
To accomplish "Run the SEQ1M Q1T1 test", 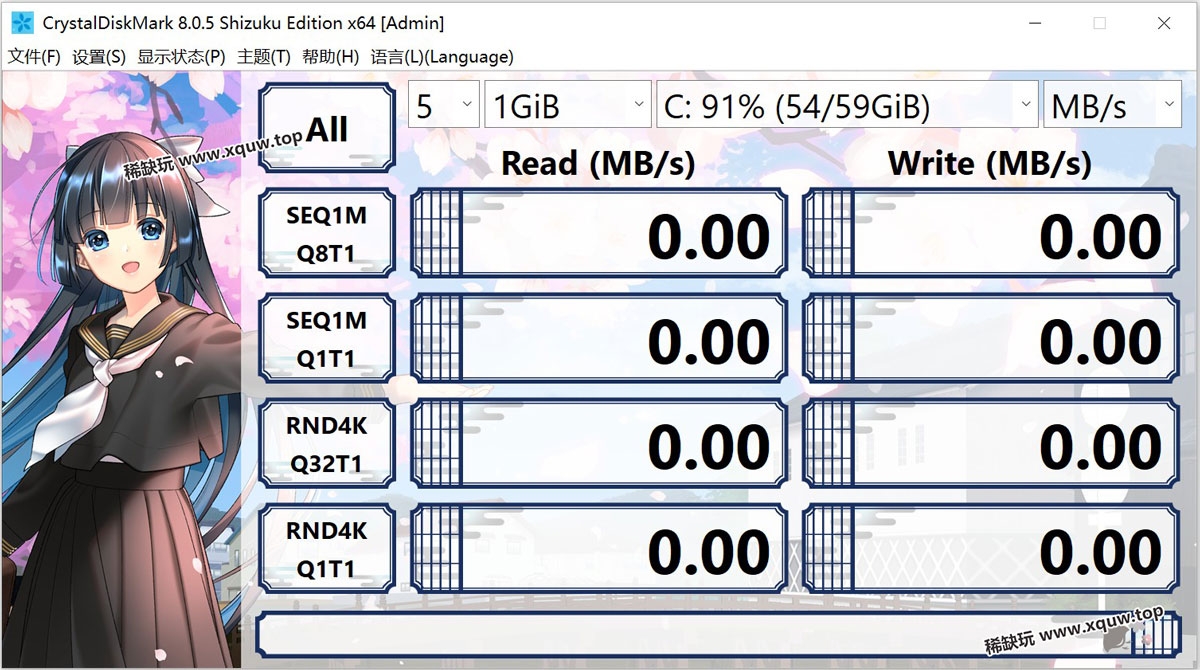I will point(327,339).
